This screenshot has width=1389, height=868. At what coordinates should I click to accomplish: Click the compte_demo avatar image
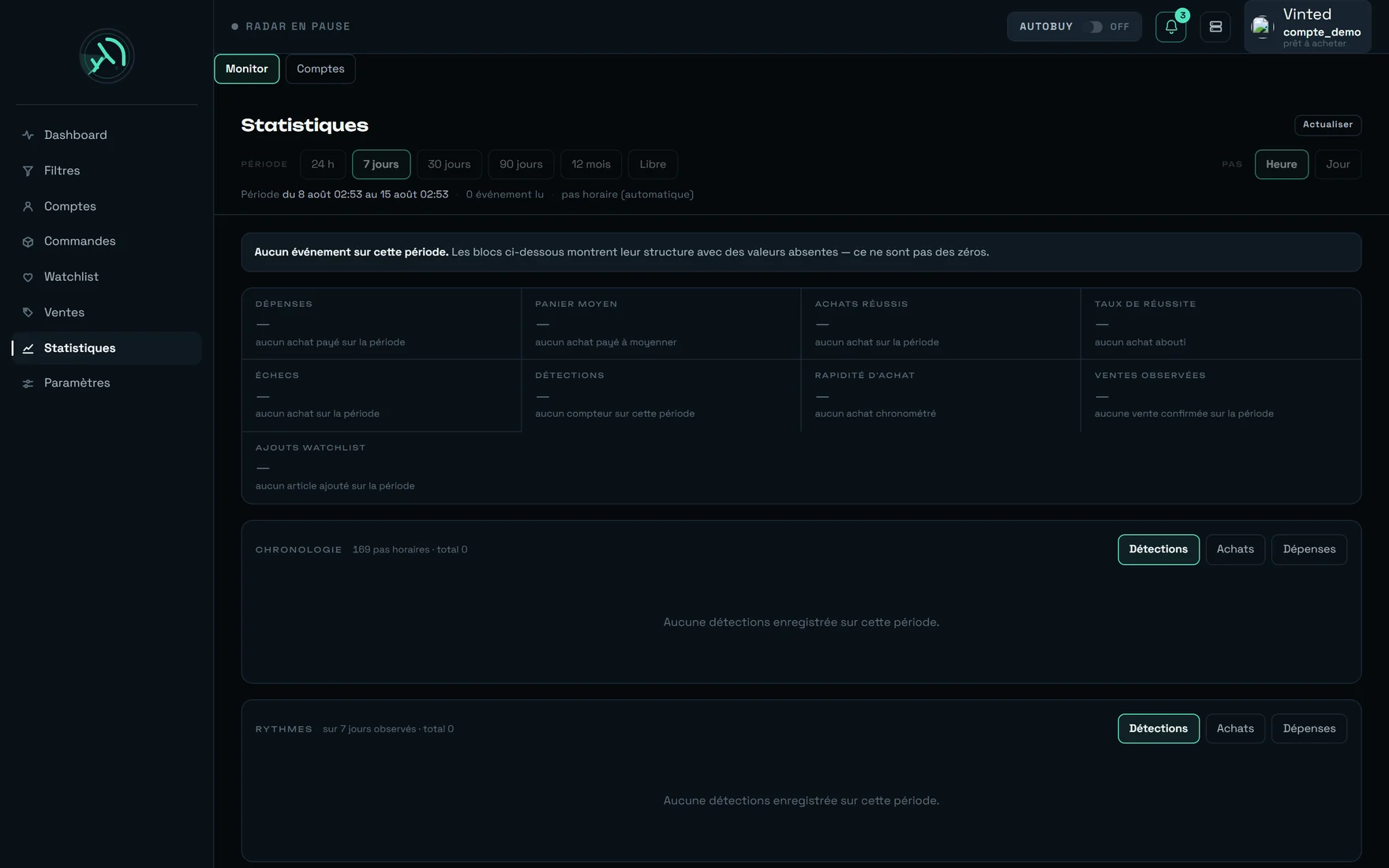point(1262,27)
